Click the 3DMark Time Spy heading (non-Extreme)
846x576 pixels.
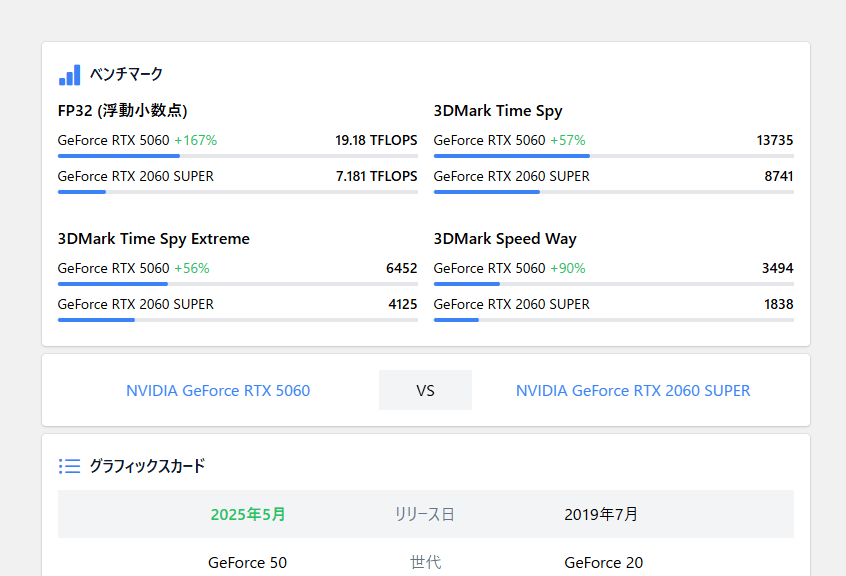point(498,111)
